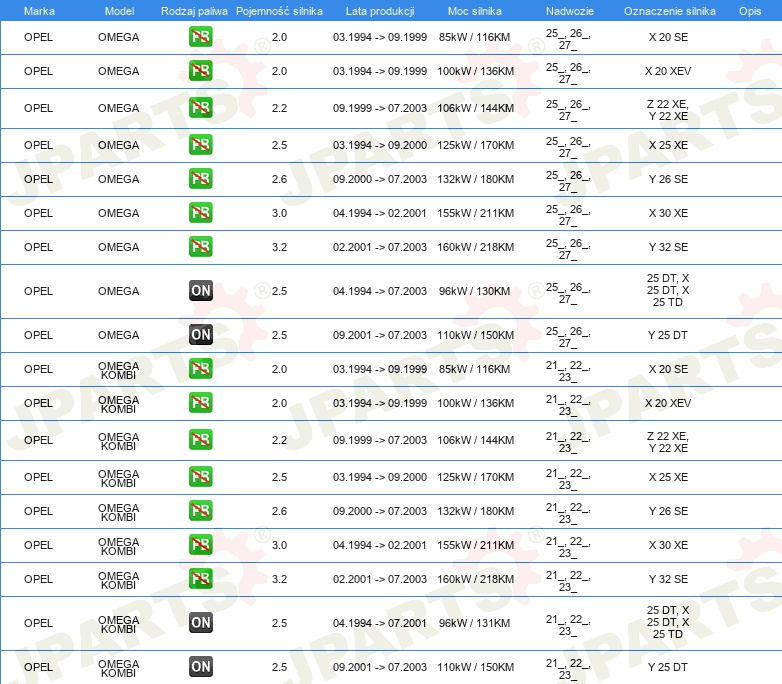Screen dimensions: 782x684
Task: Click petrol icon in OMEGA X 25 XE row
Action: (x=200, y=145)
